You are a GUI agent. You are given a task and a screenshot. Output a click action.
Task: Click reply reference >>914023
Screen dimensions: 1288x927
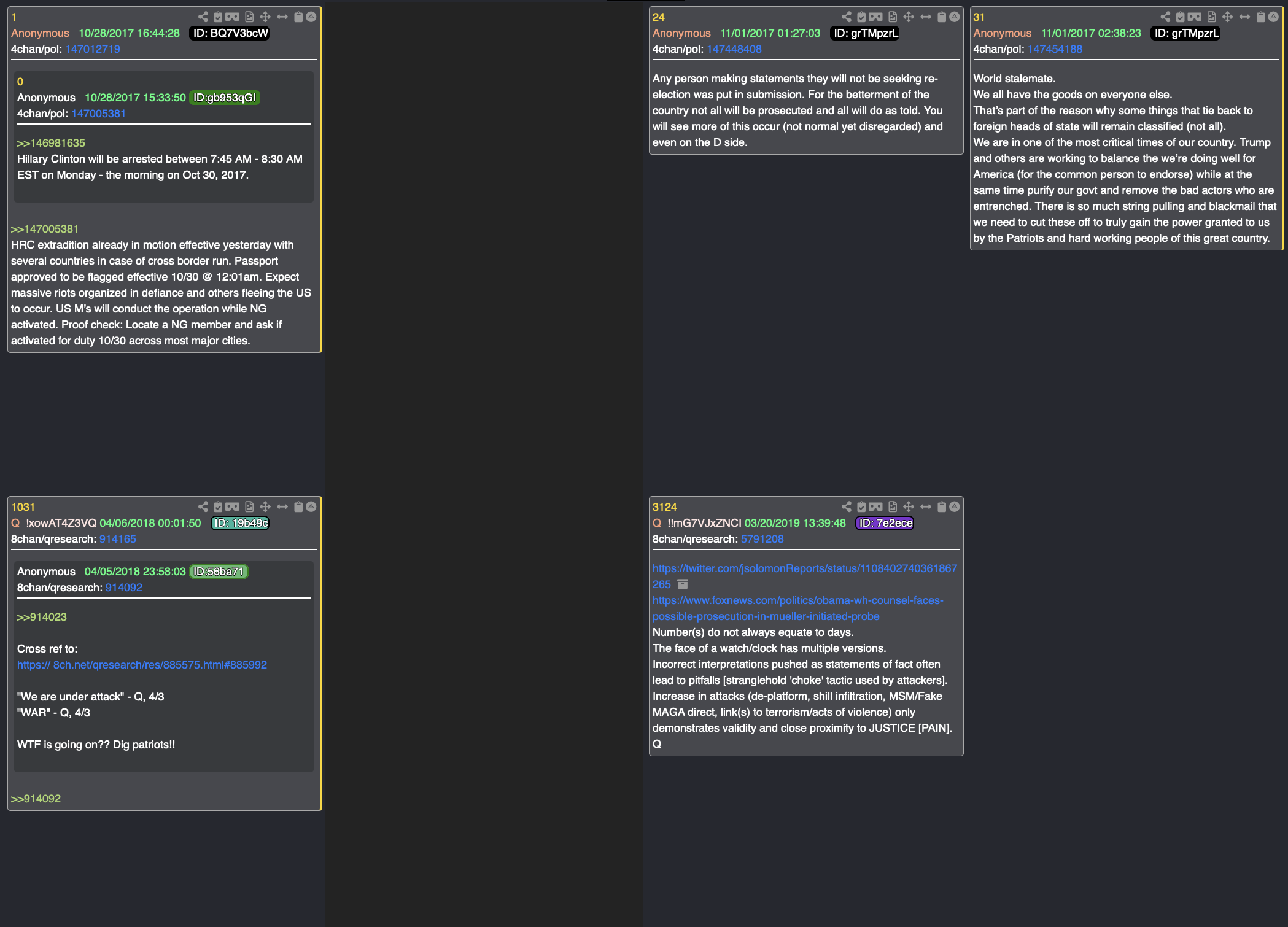pyautogui.click(x=42, y=617)
